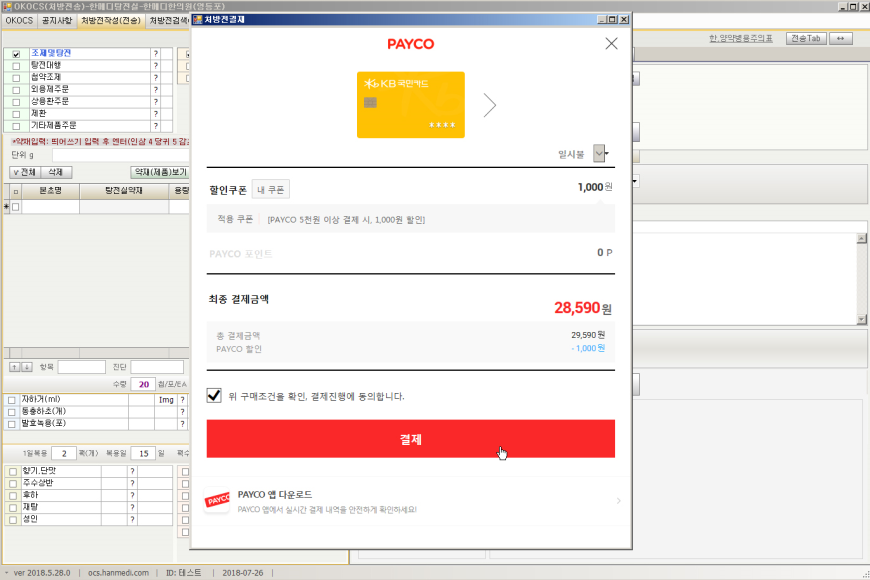Click the red 결제 payment button

[x=411, y=439]
